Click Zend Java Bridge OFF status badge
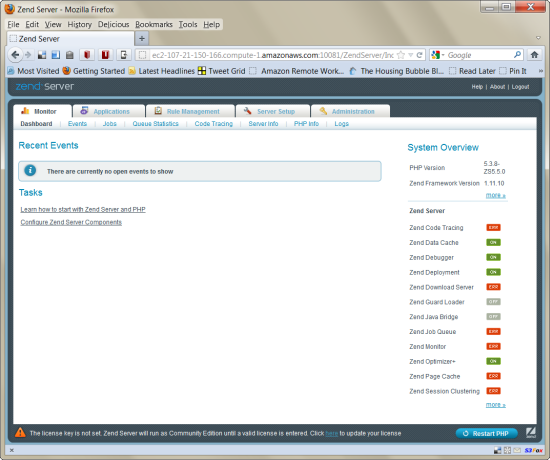550x460 pixels. point(493,316)
